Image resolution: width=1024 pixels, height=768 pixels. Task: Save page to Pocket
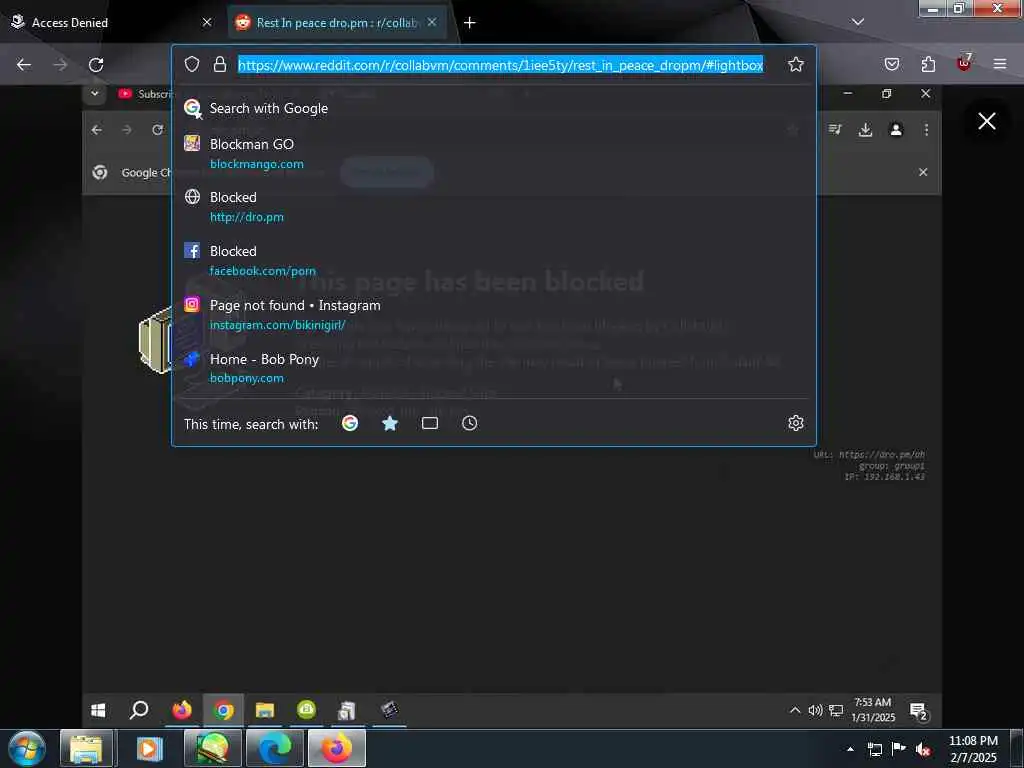(x=891, y=64)
